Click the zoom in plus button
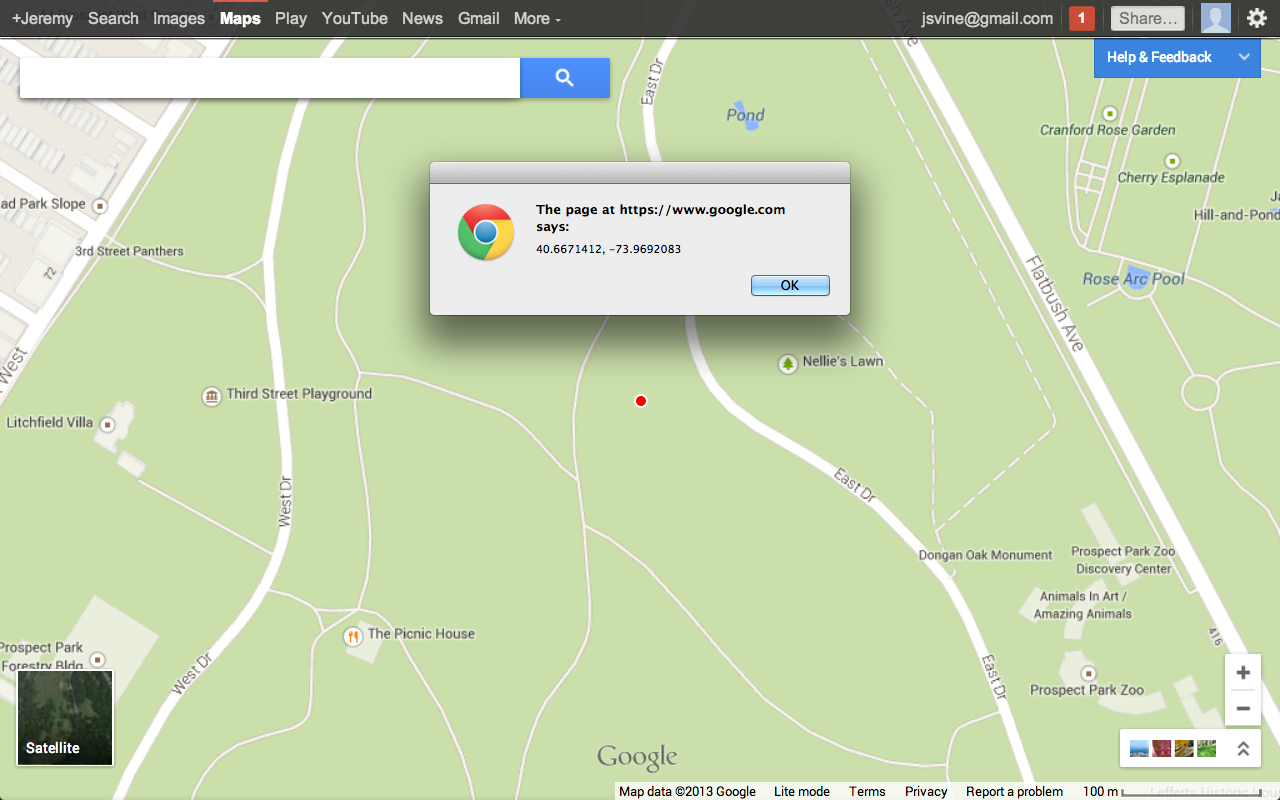Image resolution: width=1280 pixels, height=800 pixels. point(1243,673)
